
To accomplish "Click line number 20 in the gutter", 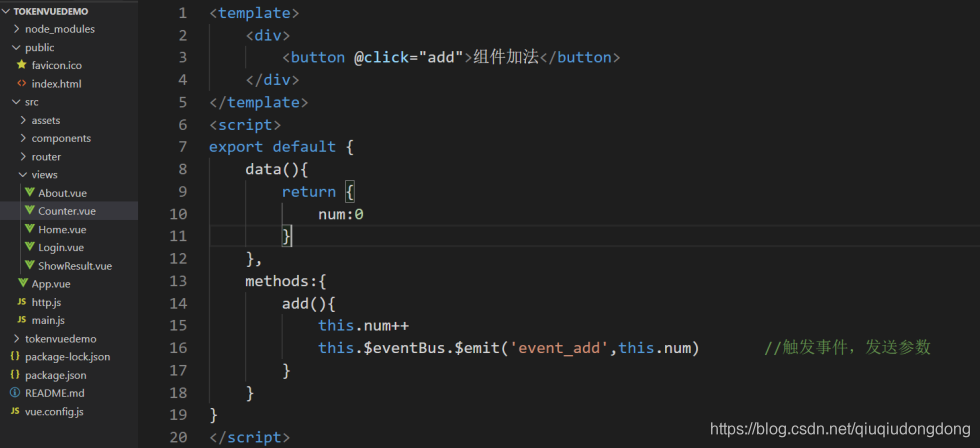I will pyautogui.click(x=178, y=437).
